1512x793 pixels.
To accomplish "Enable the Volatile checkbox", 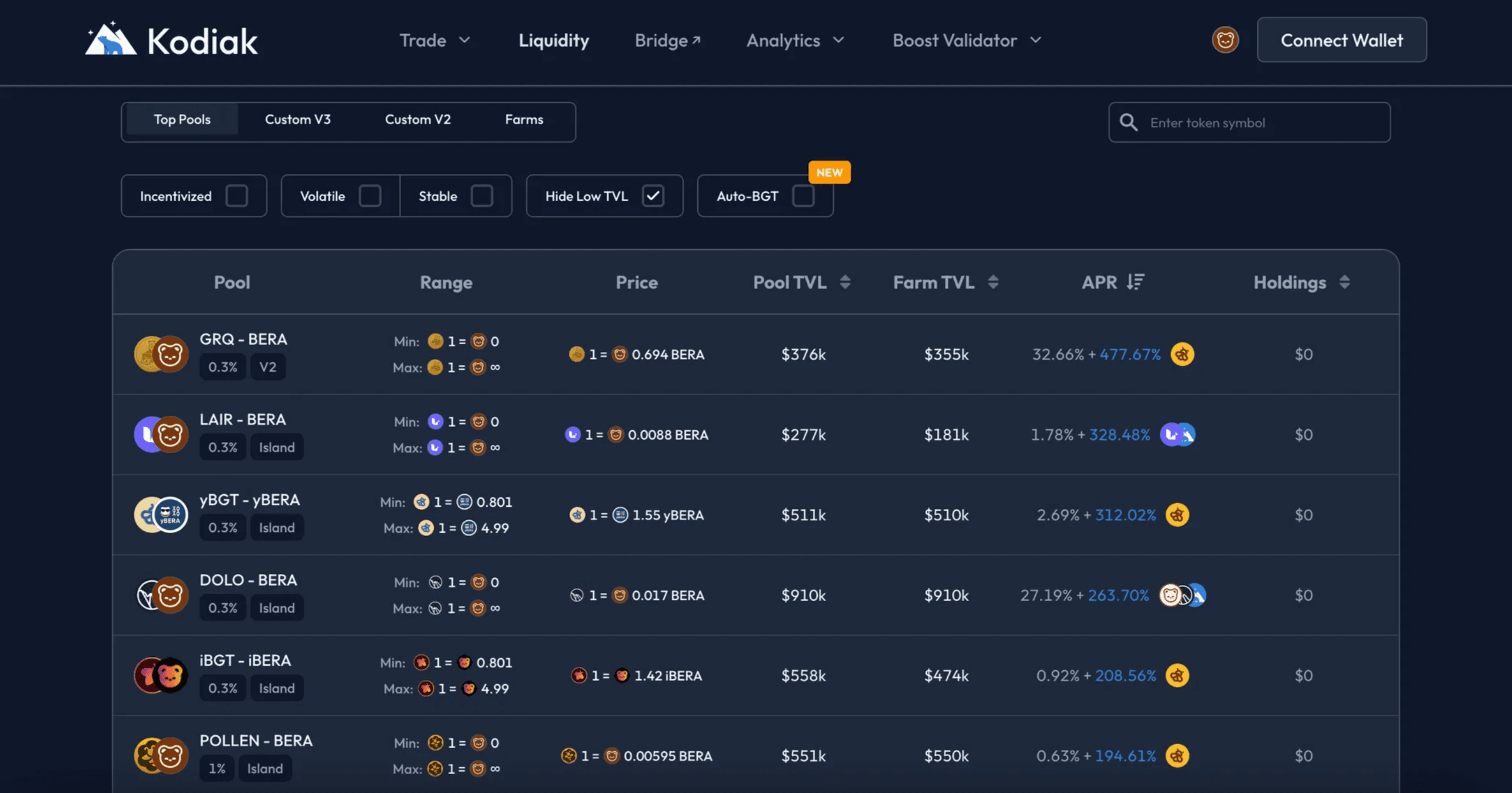I will pos(370,196).
